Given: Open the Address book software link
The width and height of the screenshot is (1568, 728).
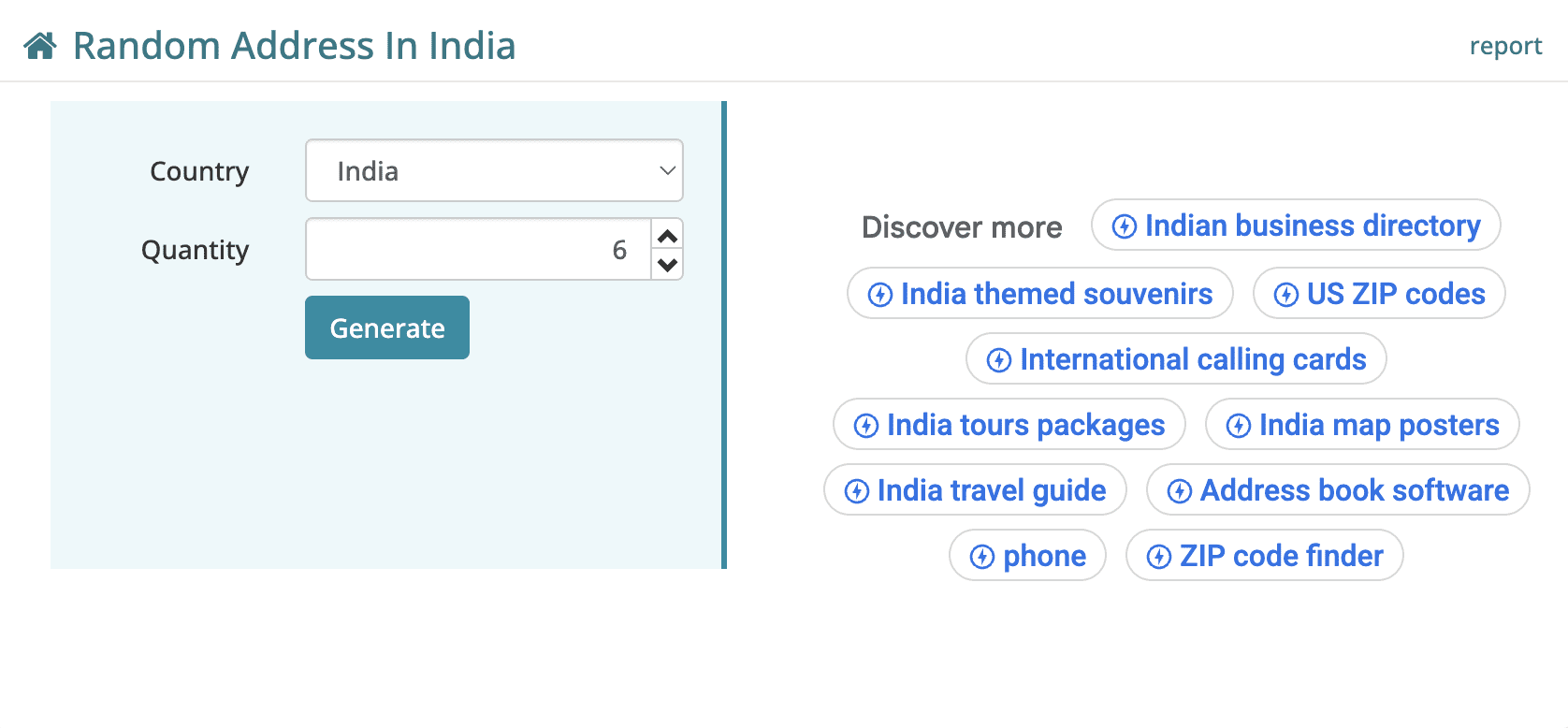Looking at the screenshot, I should [x=1354, y=490].
